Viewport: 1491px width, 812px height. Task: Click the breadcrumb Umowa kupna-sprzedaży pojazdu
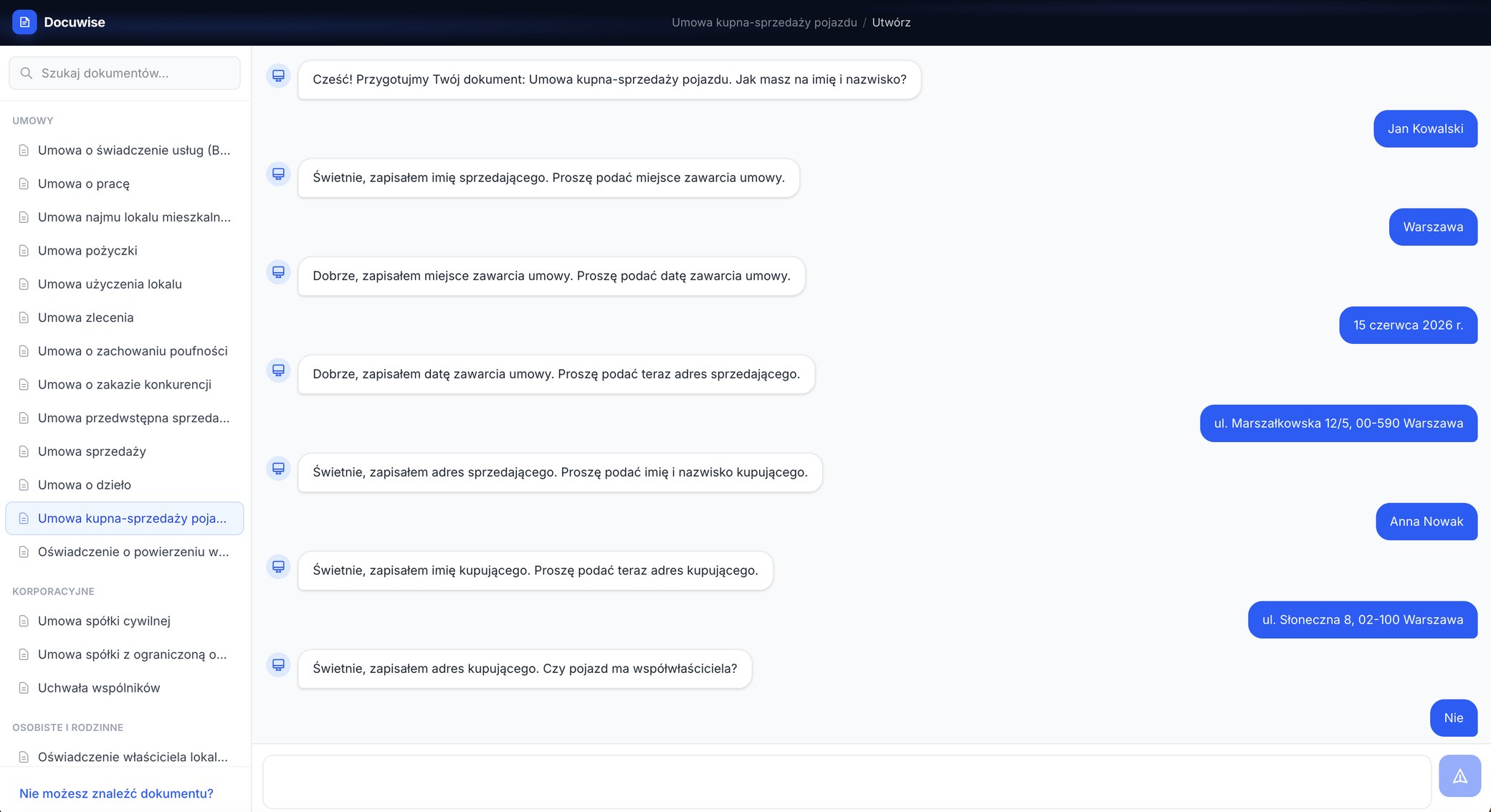[x=764, y=22]
